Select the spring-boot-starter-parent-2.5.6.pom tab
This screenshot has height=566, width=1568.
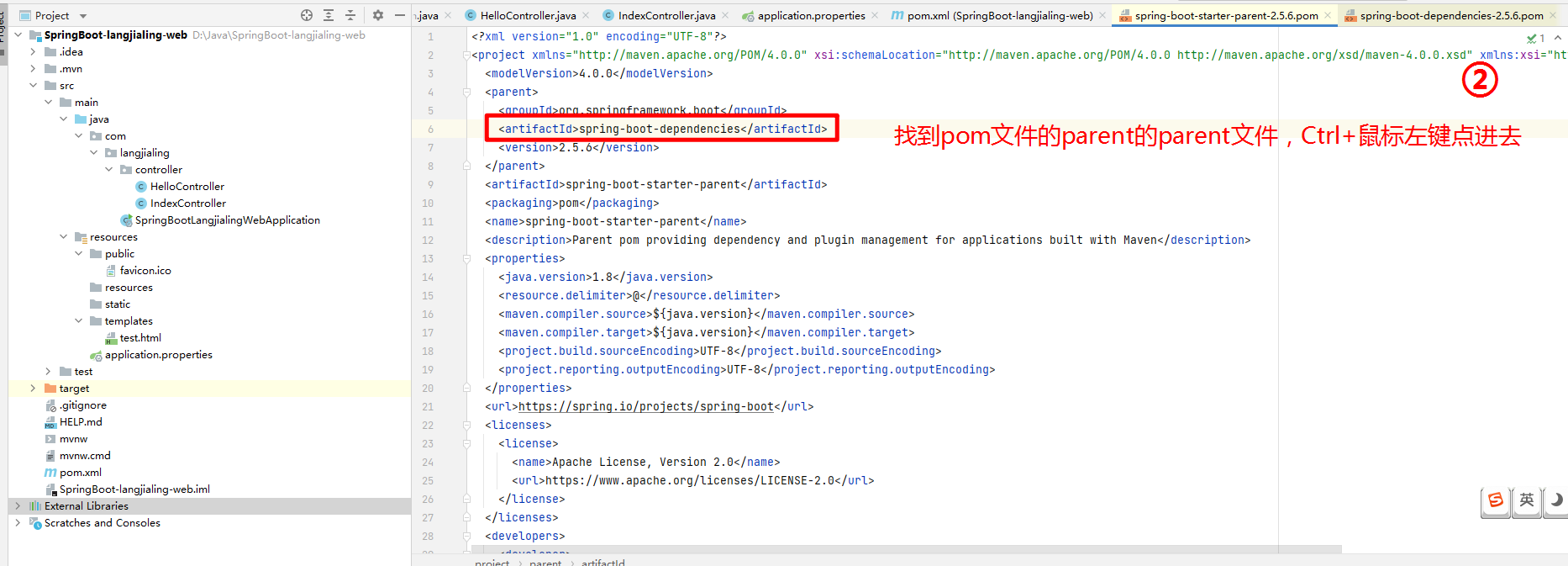pos(1226,15)
